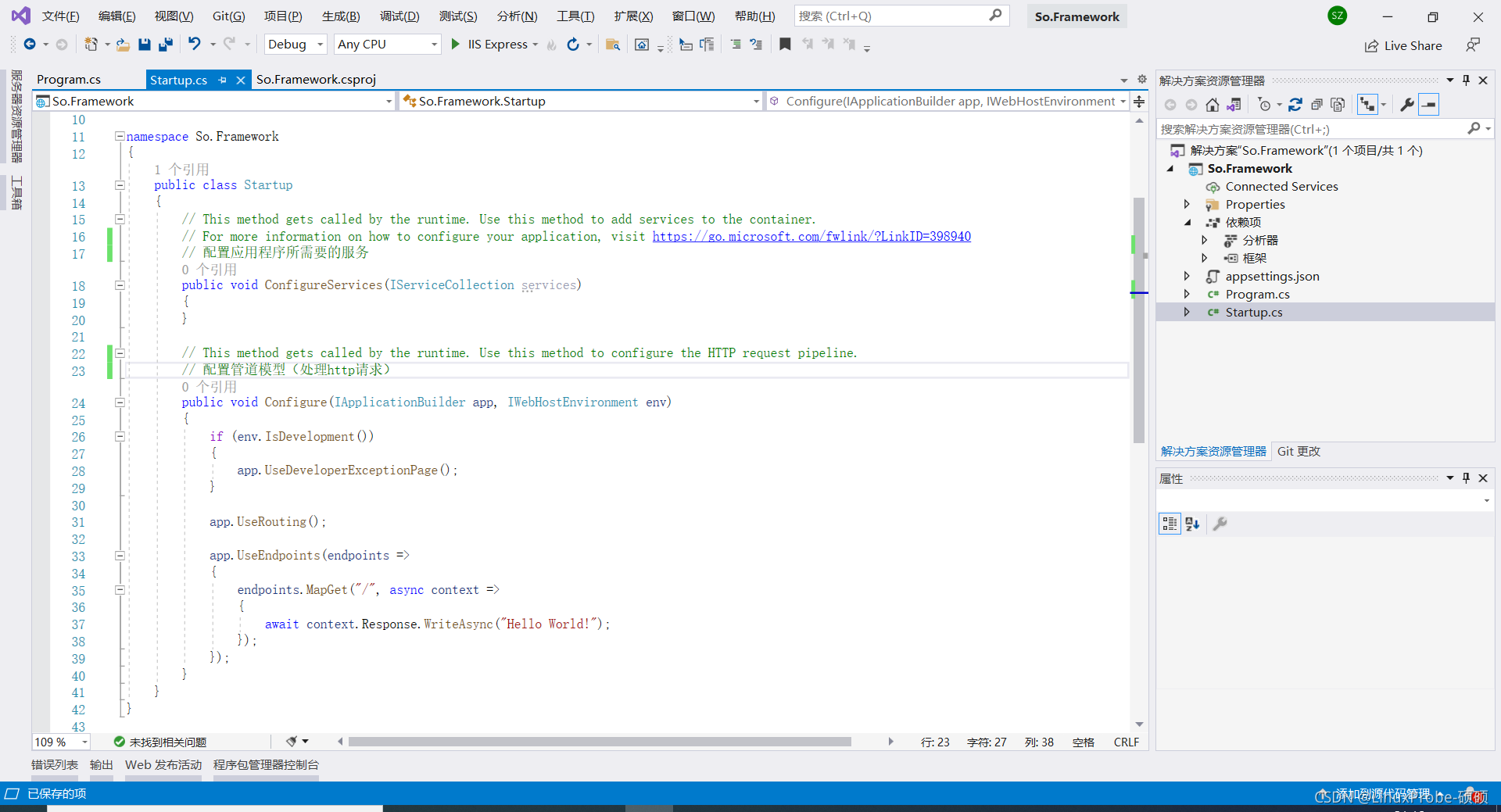Image resolution: width=1501 pixels, height=812 pixels.
Task: Expand appsettings.json node
Action: coord(1187,276)
